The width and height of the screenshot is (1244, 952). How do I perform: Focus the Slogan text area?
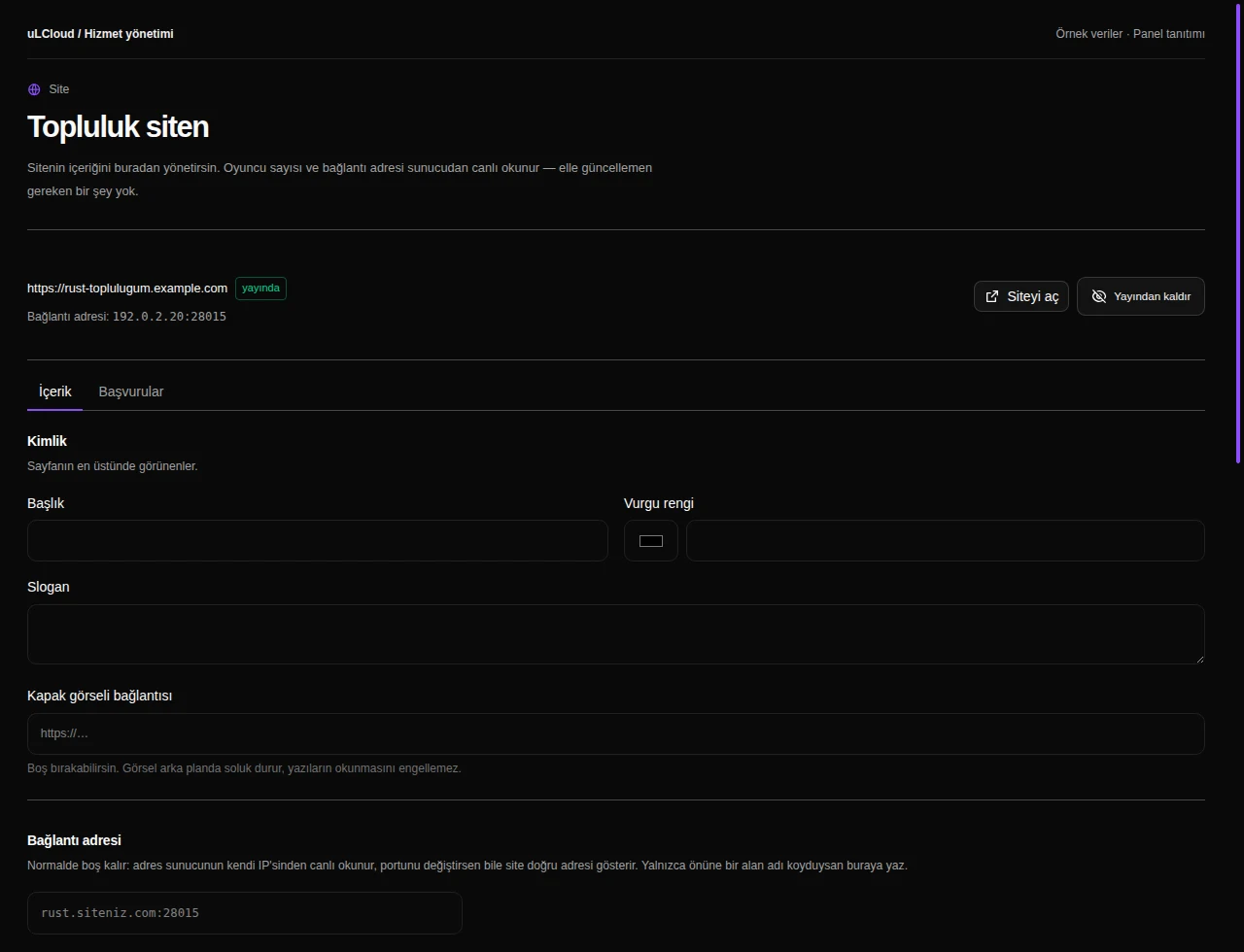pyautogui.click(x=616, y=634)
